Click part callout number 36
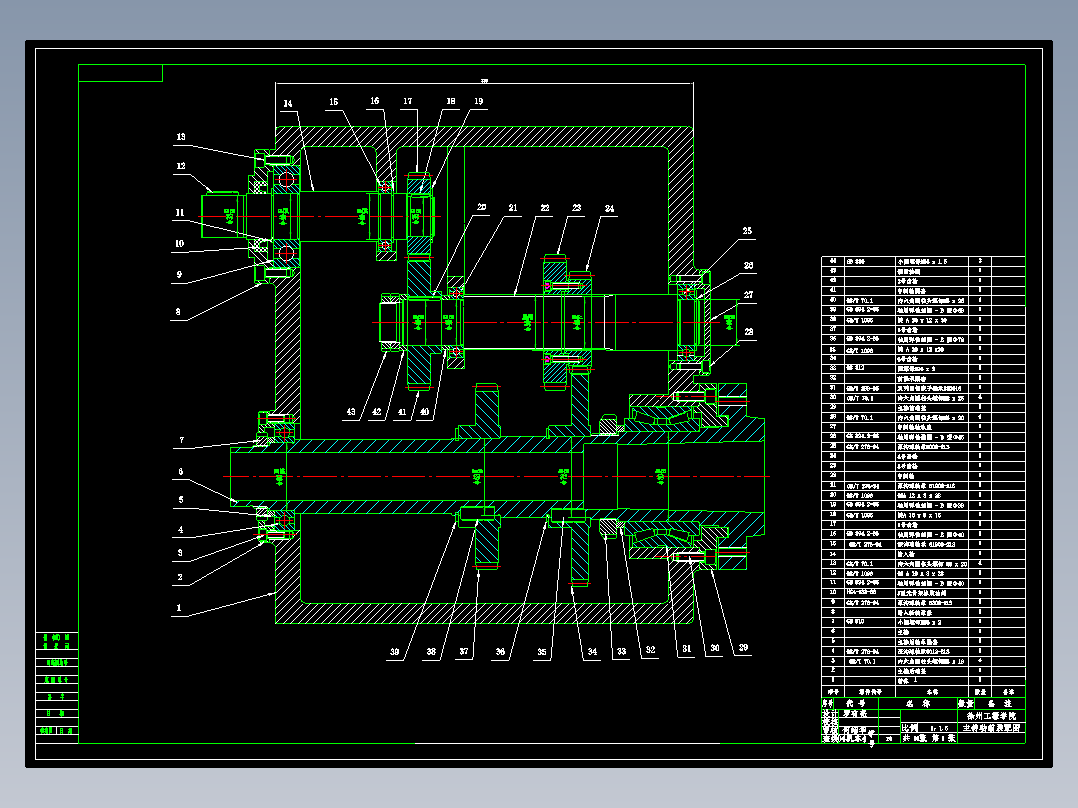This screenshot has width=1078, height=808. pyautogui.click(x=500, y=651)
